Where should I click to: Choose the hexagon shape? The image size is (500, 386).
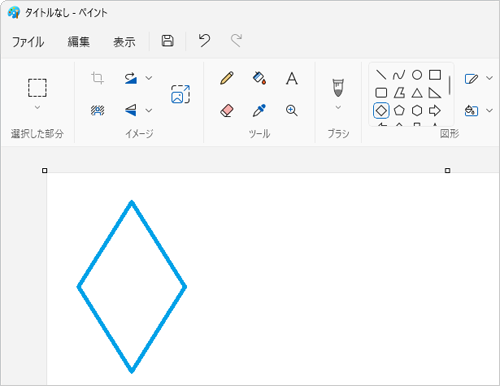417,111
